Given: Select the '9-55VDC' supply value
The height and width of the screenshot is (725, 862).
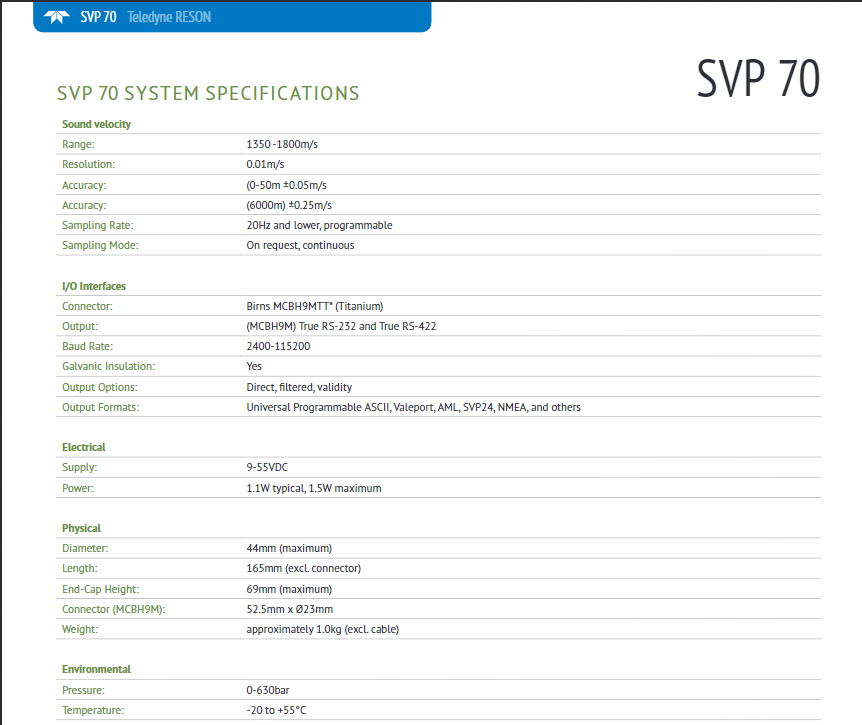Looking at the screenshot, I should 267,467.
